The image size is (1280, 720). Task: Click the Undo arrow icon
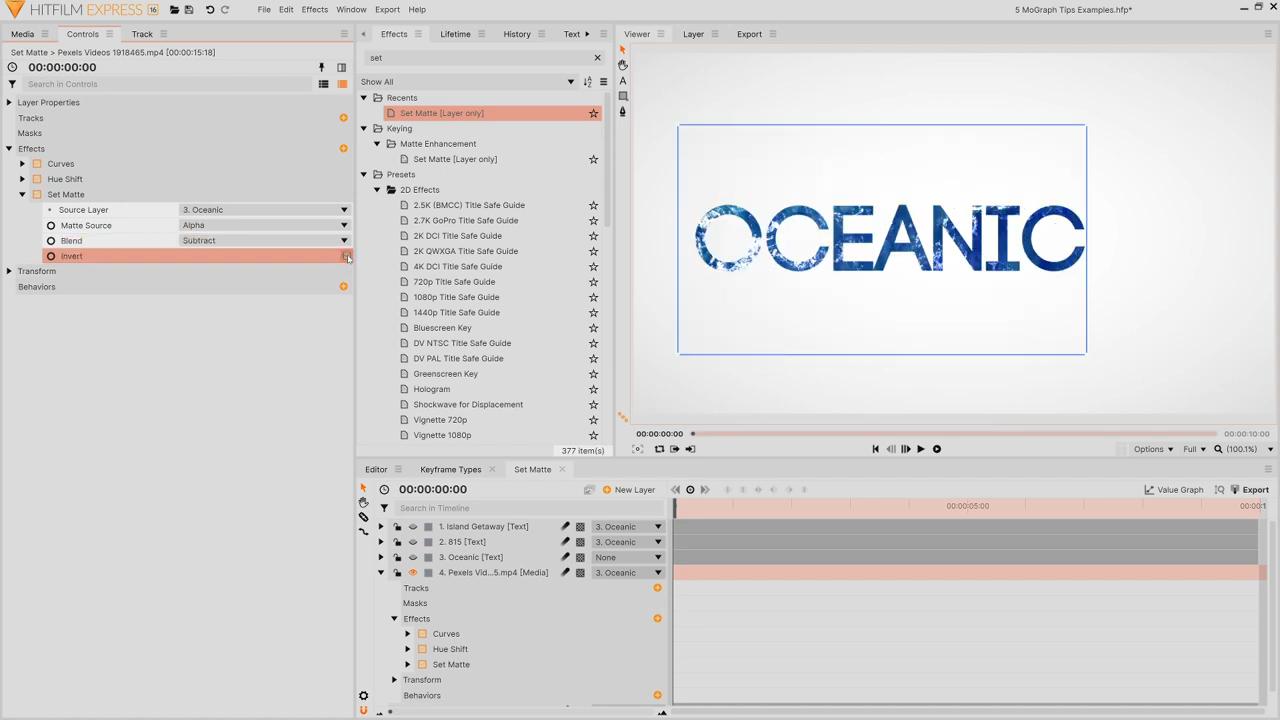[210, 10]
